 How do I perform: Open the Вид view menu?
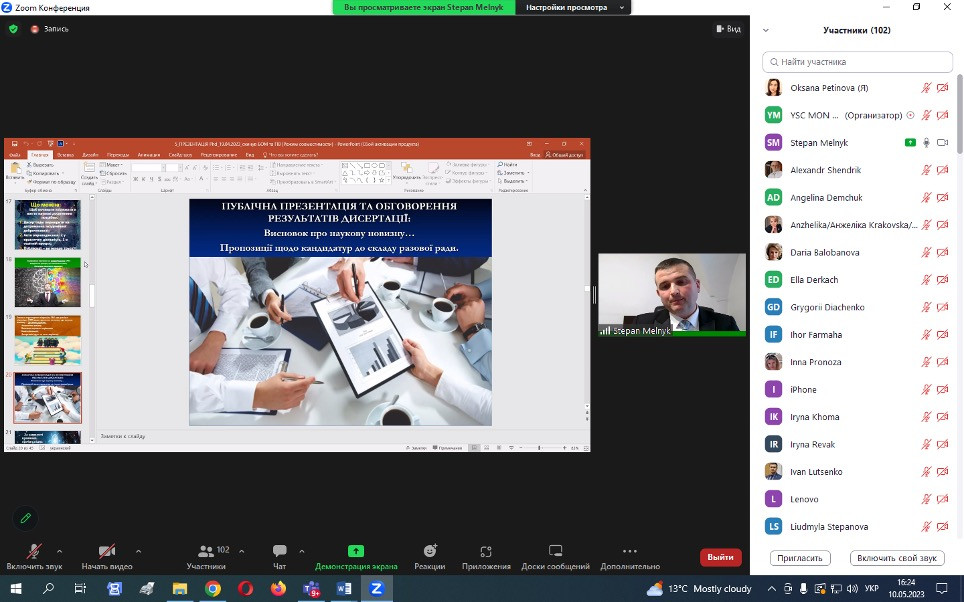click(729, 29)
